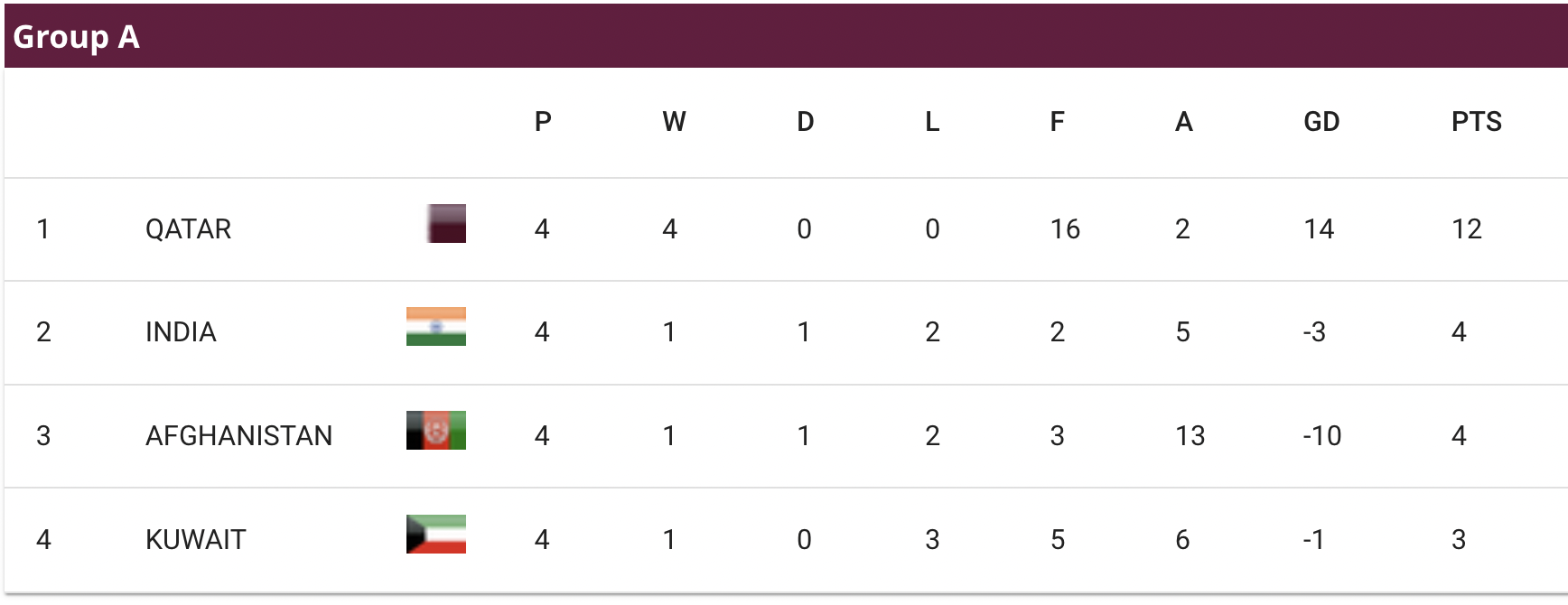
Task: Click the Group A header bar
Action: [x=786, y=36]
